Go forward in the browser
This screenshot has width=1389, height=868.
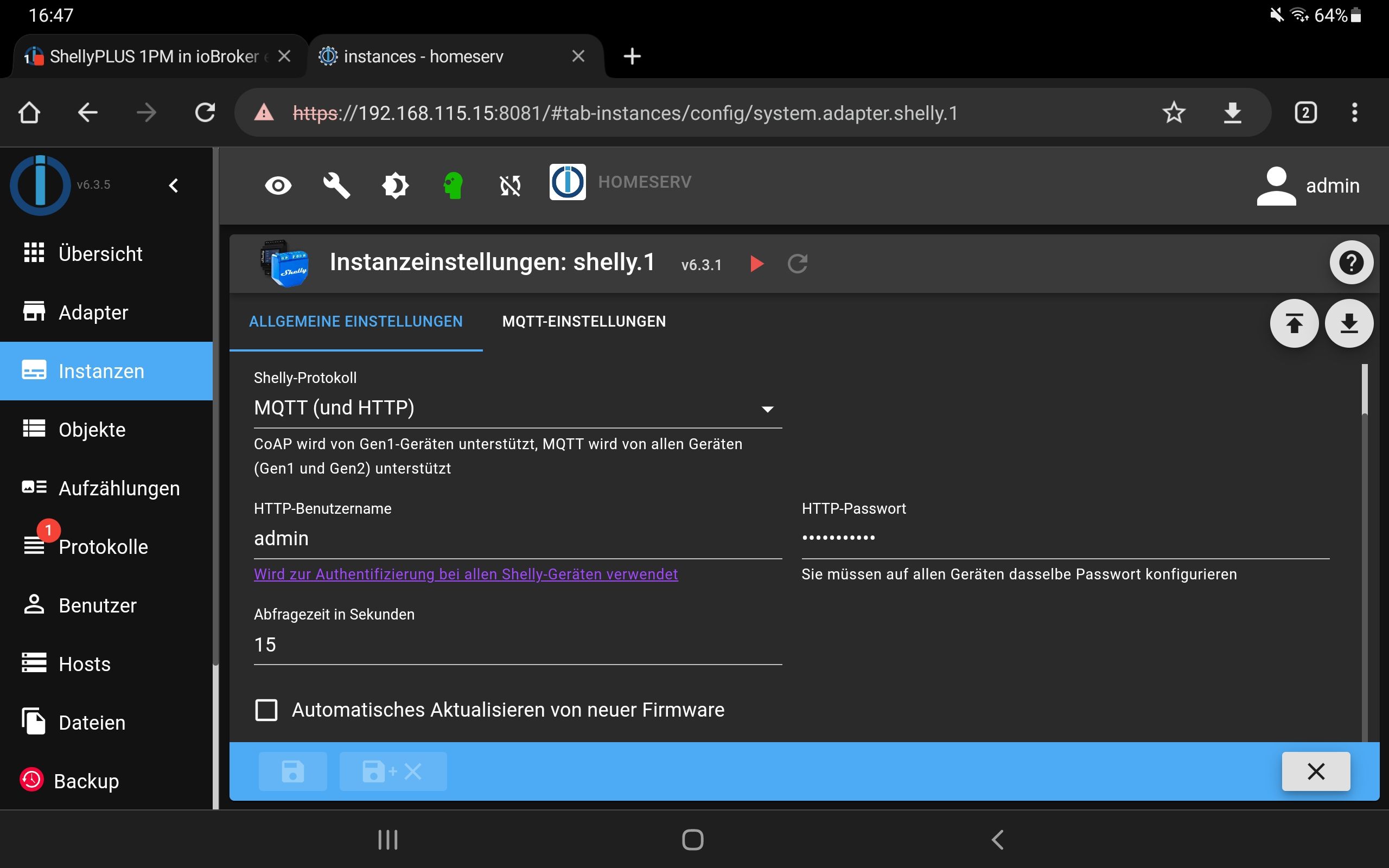coord(146,112)
